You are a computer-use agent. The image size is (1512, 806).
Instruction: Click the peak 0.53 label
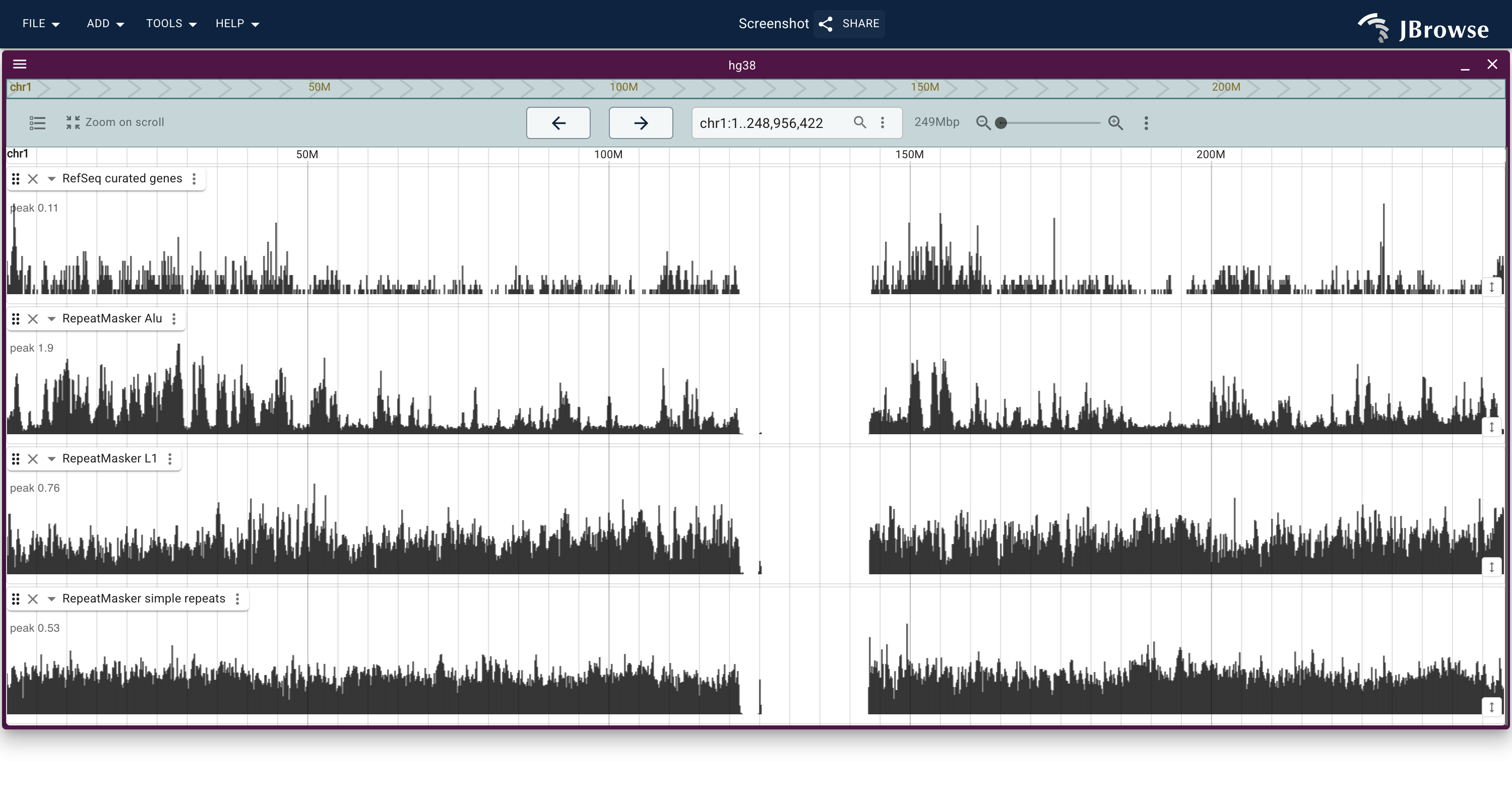(x=35, y=628)
